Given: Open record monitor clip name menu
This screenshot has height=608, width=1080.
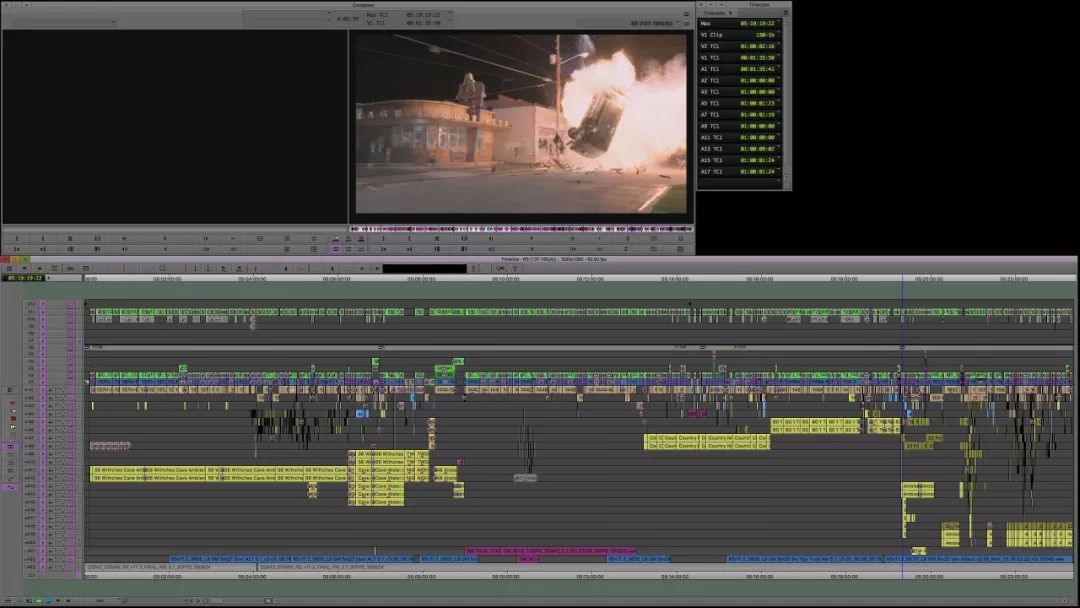Looking at the screenshot, I should 652,23.
